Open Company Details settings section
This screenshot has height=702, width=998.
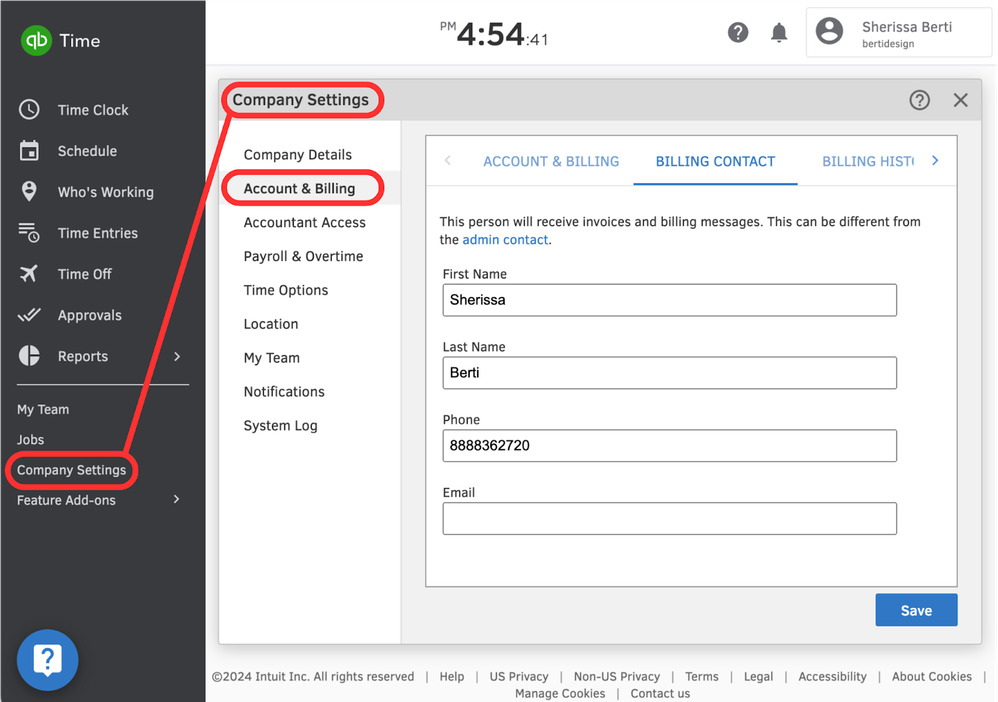[x=297, y=155]
